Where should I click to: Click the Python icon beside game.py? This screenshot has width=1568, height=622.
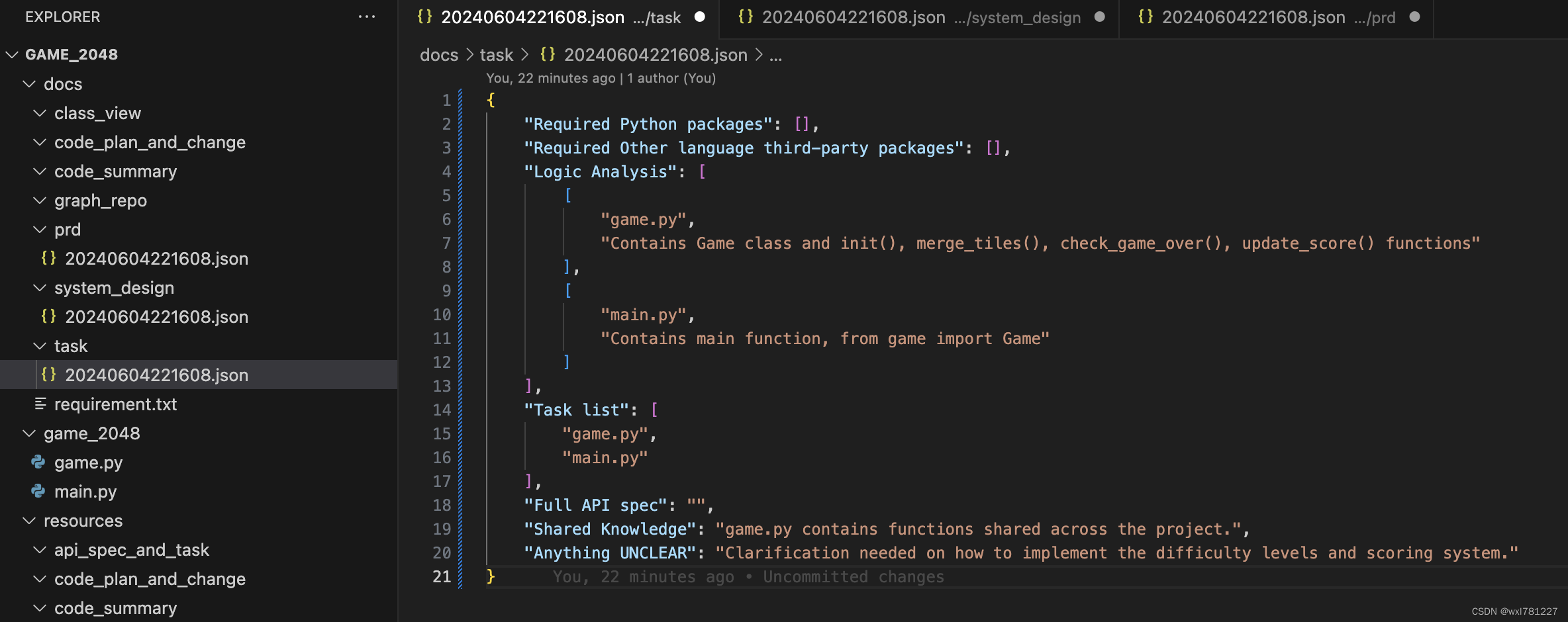[x=38, y=462]
